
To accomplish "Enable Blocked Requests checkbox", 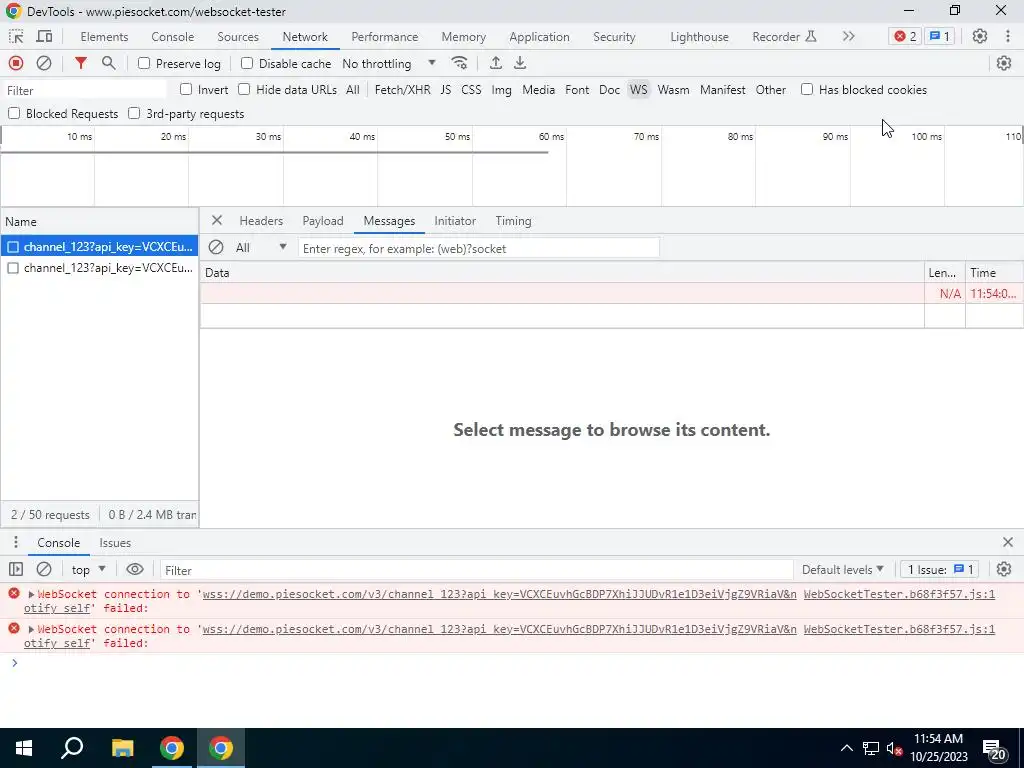I will 14,114.
